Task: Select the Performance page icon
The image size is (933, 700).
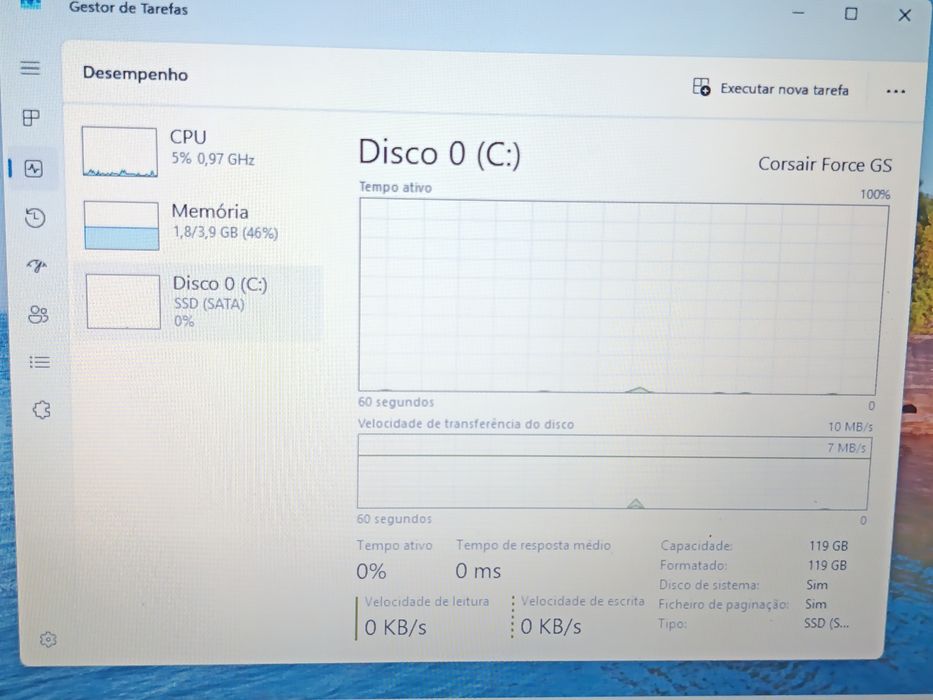Action: click(x=33, y=169)
